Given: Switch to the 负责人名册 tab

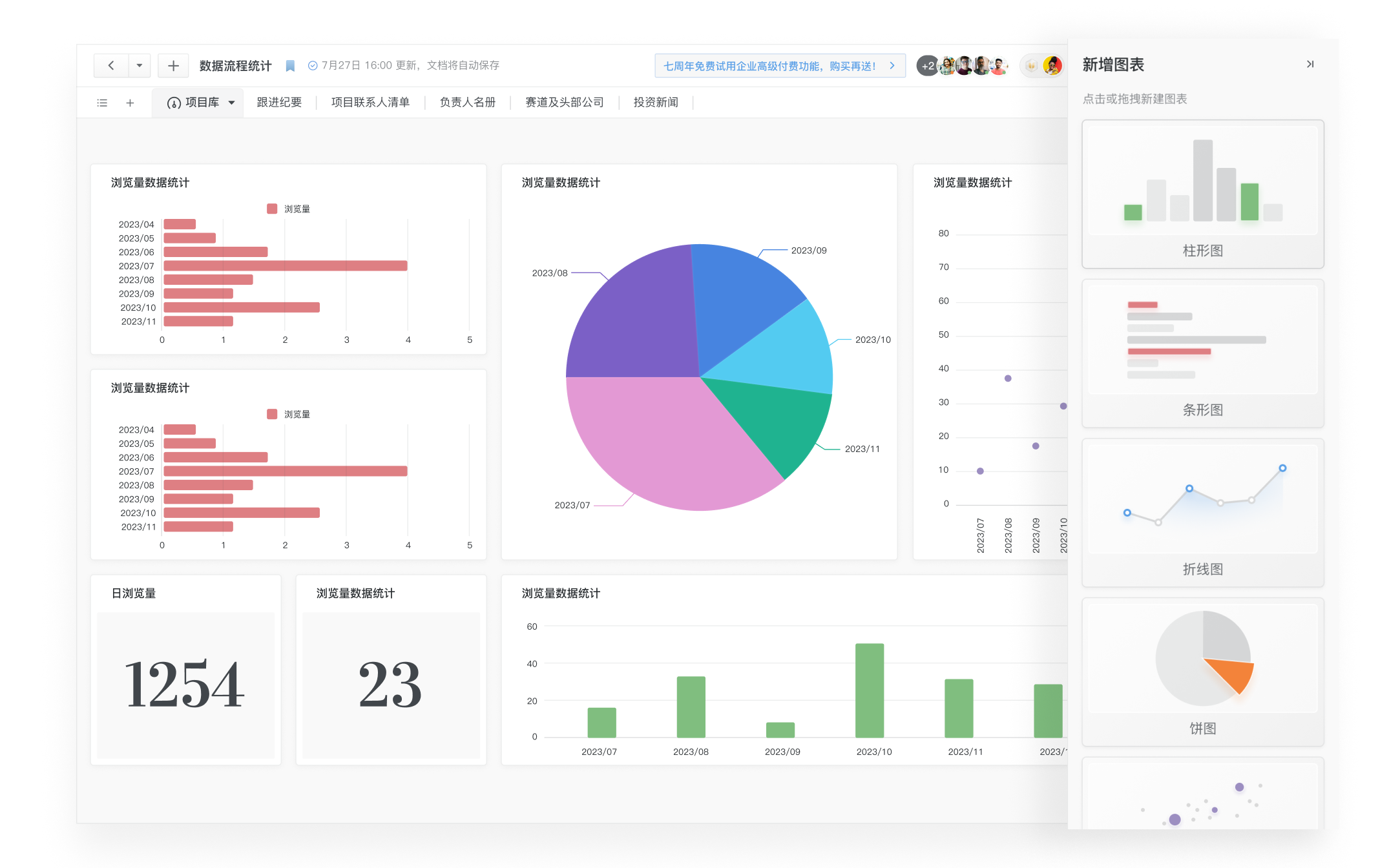Looking at the screenshot, I should [467, 102].
